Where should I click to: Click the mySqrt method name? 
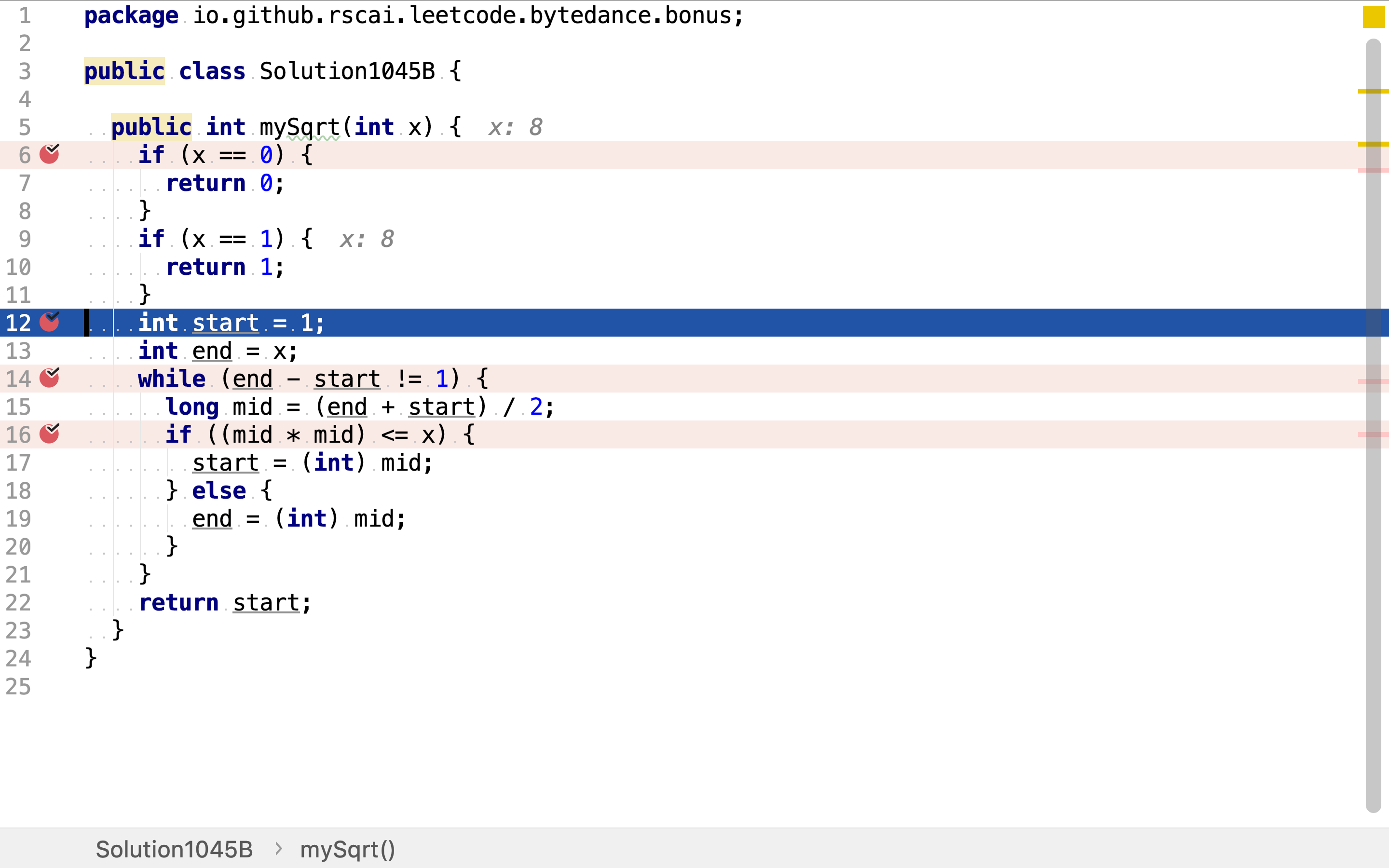pyautogui.click(x=300, y=127)
